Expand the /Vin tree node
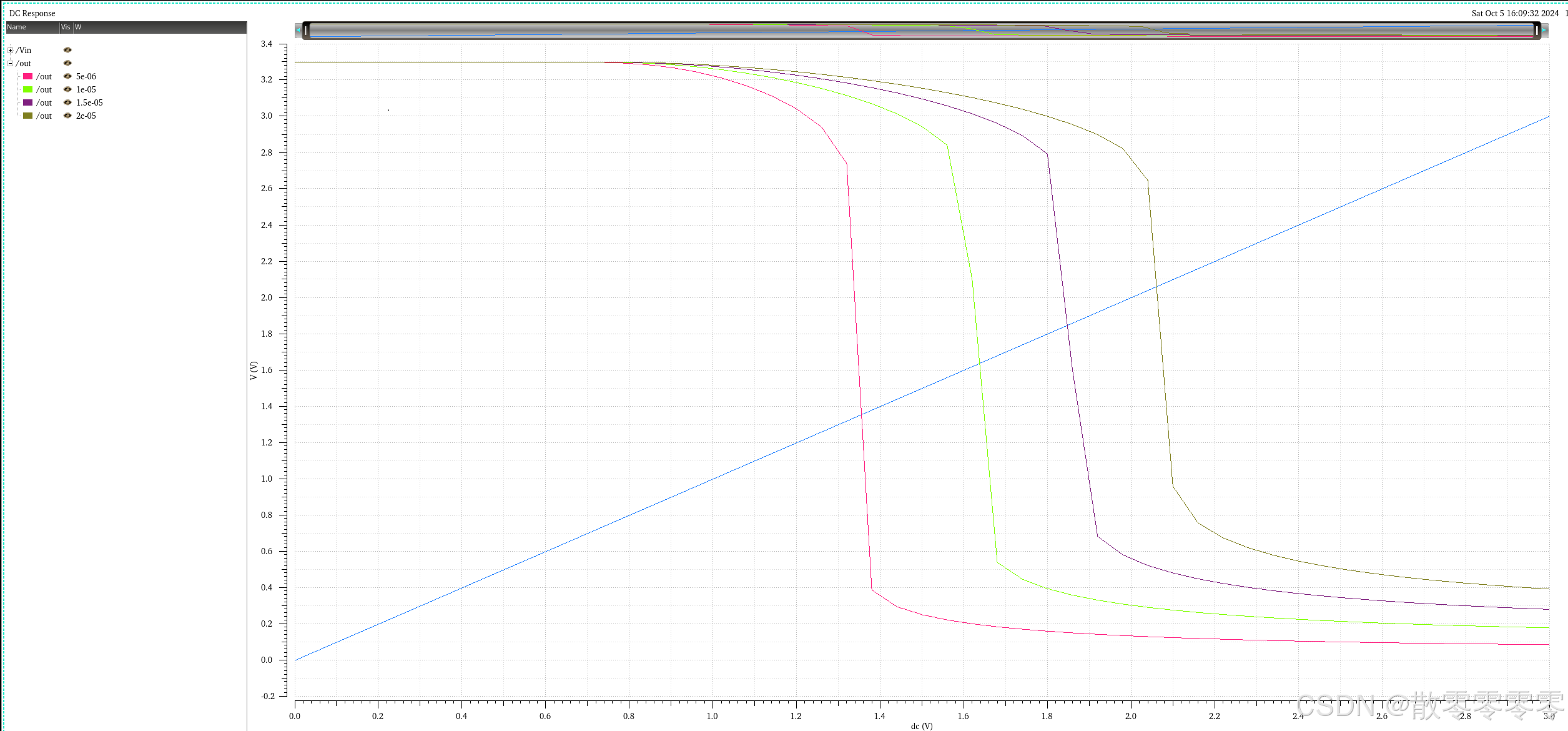The image size is (1568, 731). (x=10, y=50)
